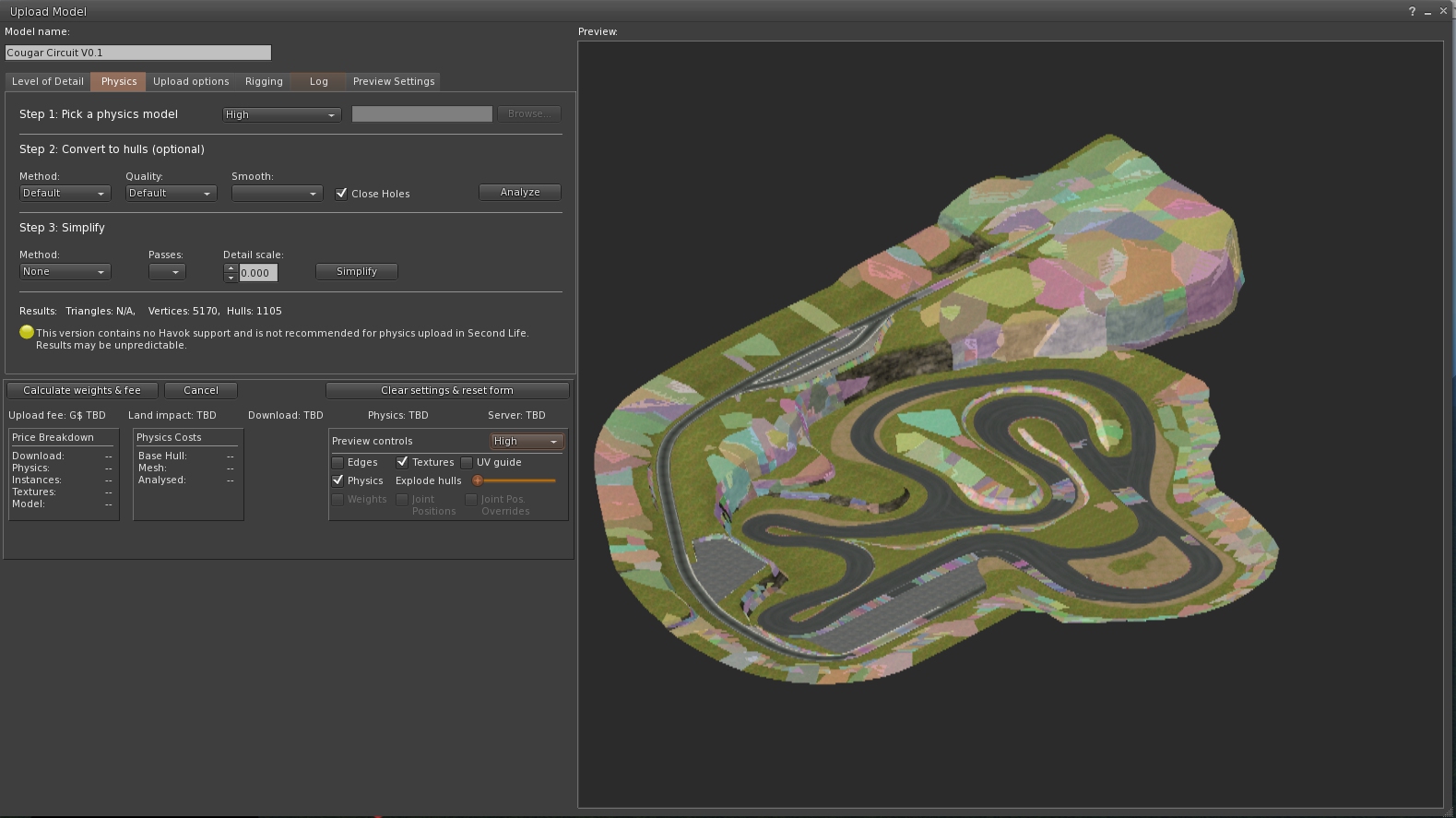Click the 'Upload fee: G$ TBD' text
The image size is (1456, 818).
57,415
